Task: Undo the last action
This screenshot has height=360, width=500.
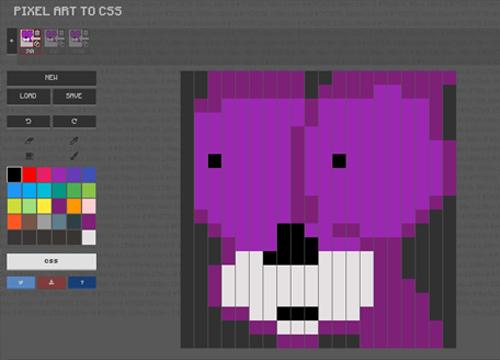Action: 28,121
